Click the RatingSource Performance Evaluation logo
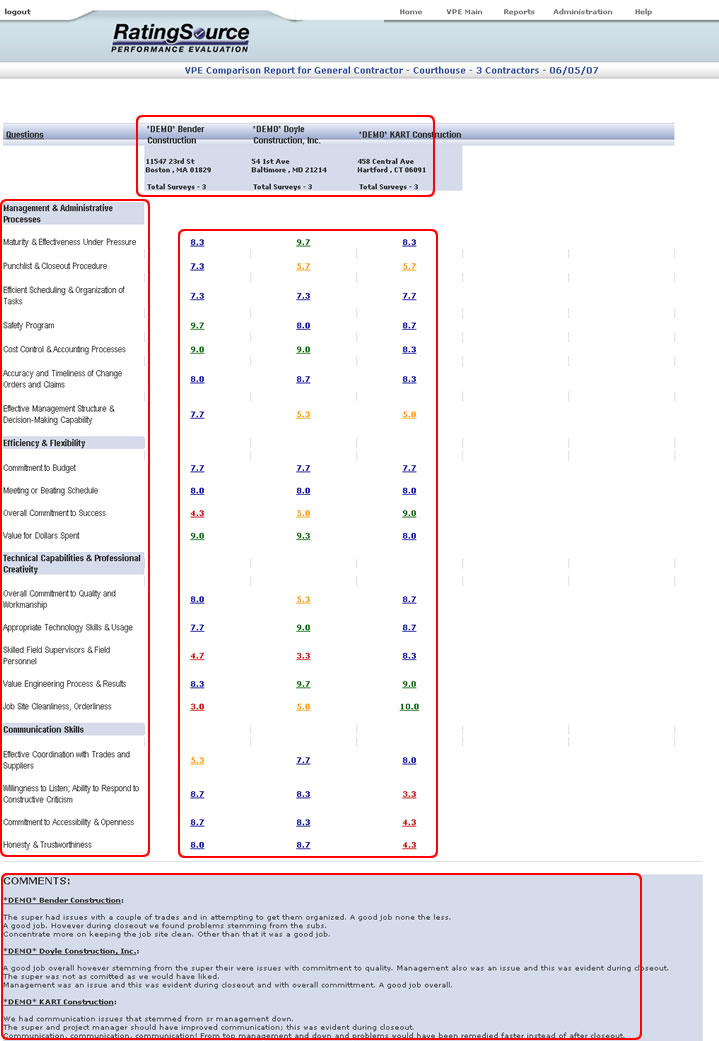 (x=180, y=39)
